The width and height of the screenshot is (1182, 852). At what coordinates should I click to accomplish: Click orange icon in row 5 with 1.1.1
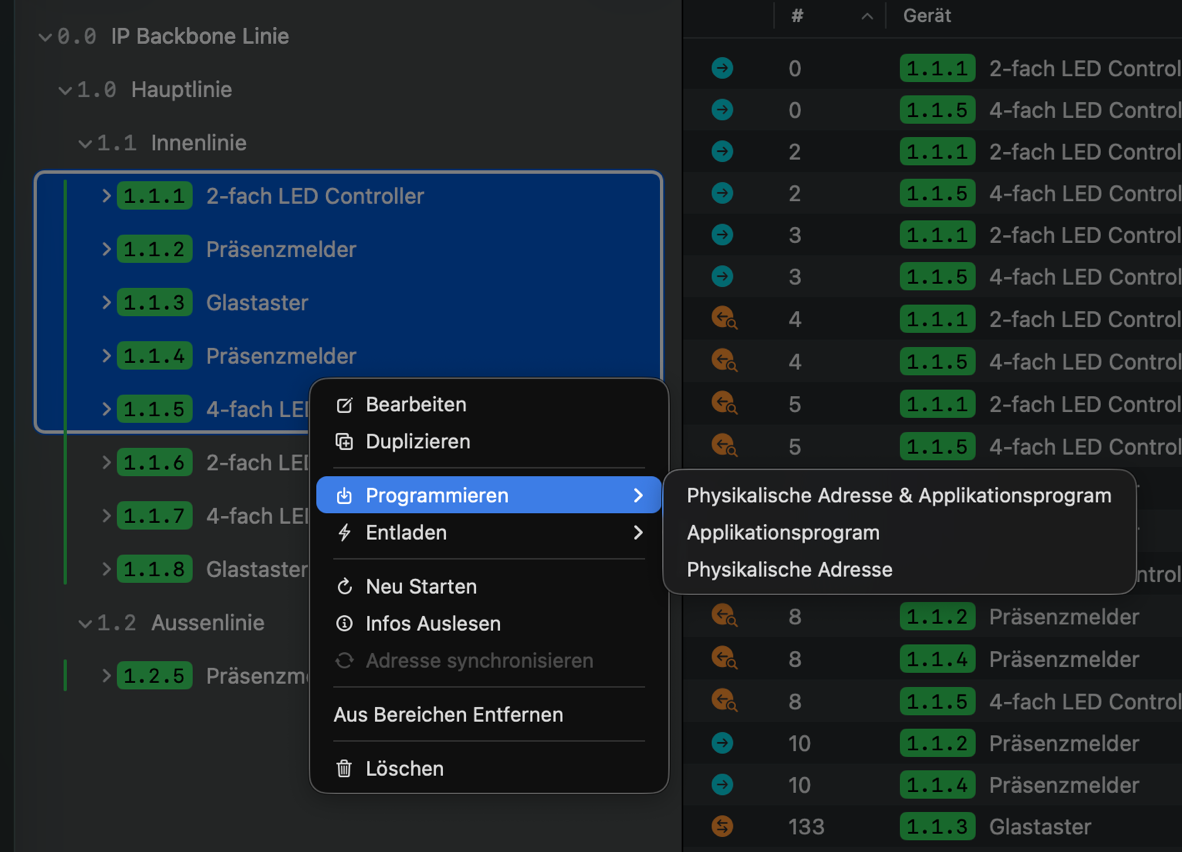click(724, 404)
